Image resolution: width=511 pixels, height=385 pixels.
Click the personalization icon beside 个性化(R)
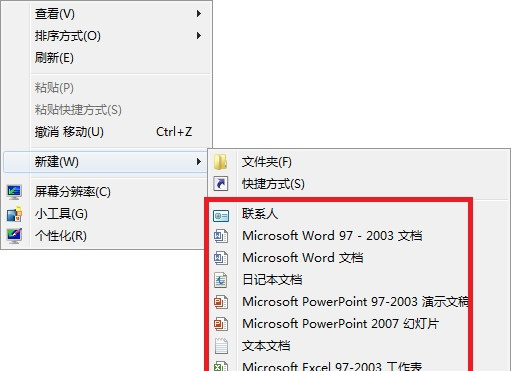tap(14, 236)
